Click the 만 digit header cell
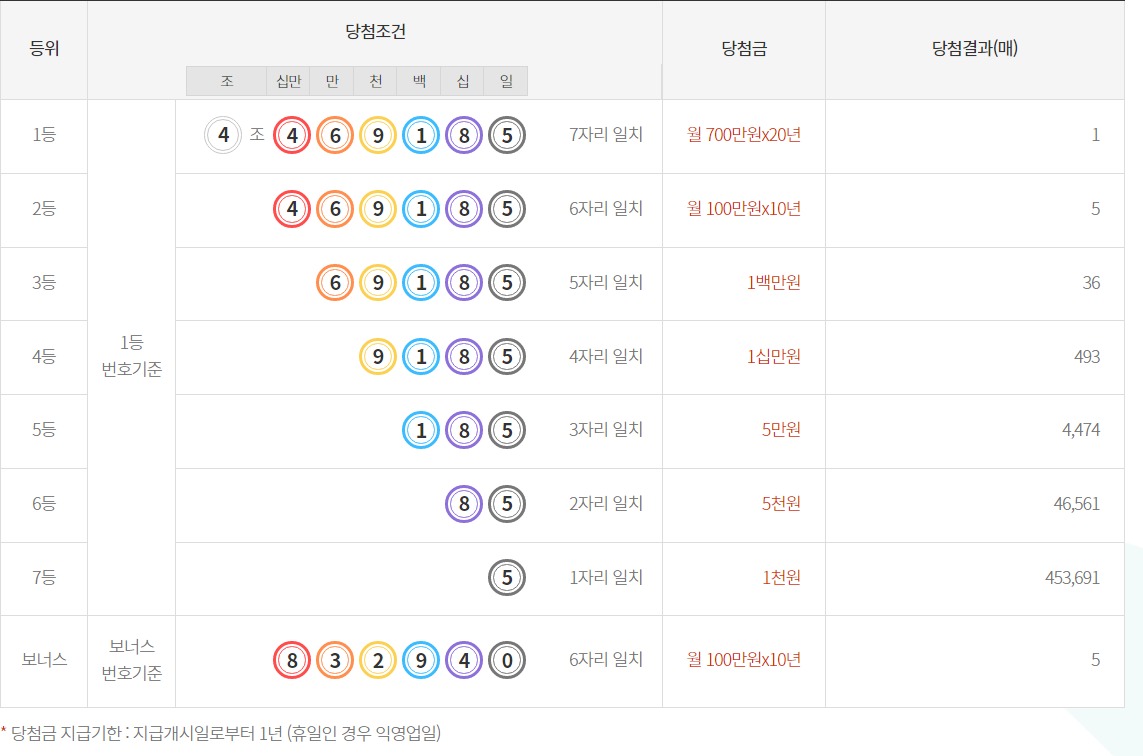This screenshot has width=1143, height=756. 332,81
